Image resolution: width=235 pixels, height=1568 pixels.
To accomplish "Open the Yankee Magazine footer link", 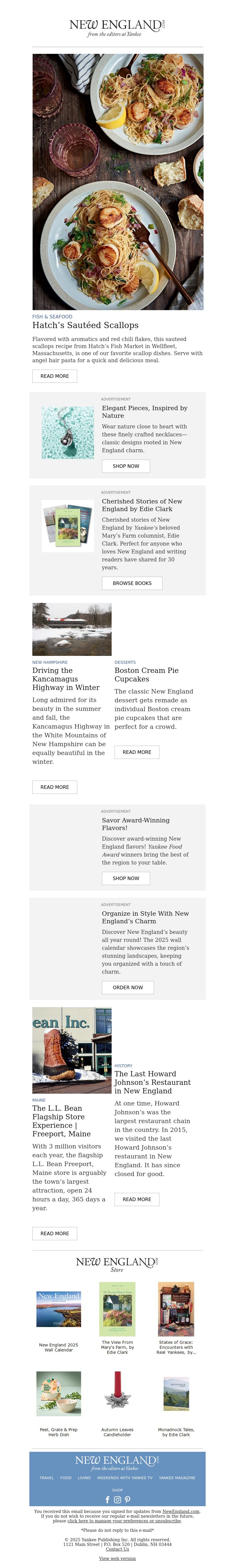I will 177,1478.
